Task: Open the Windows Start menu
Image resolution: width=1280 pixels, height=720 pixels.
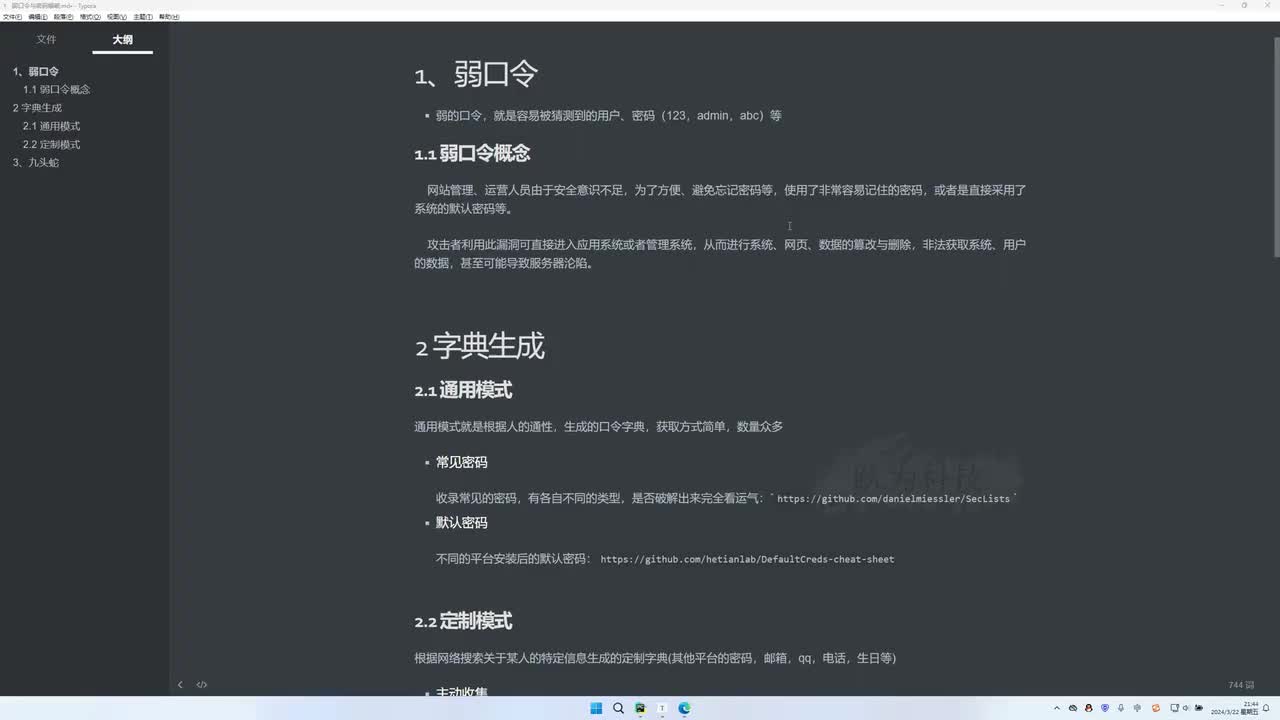Action: pos(596,708)
